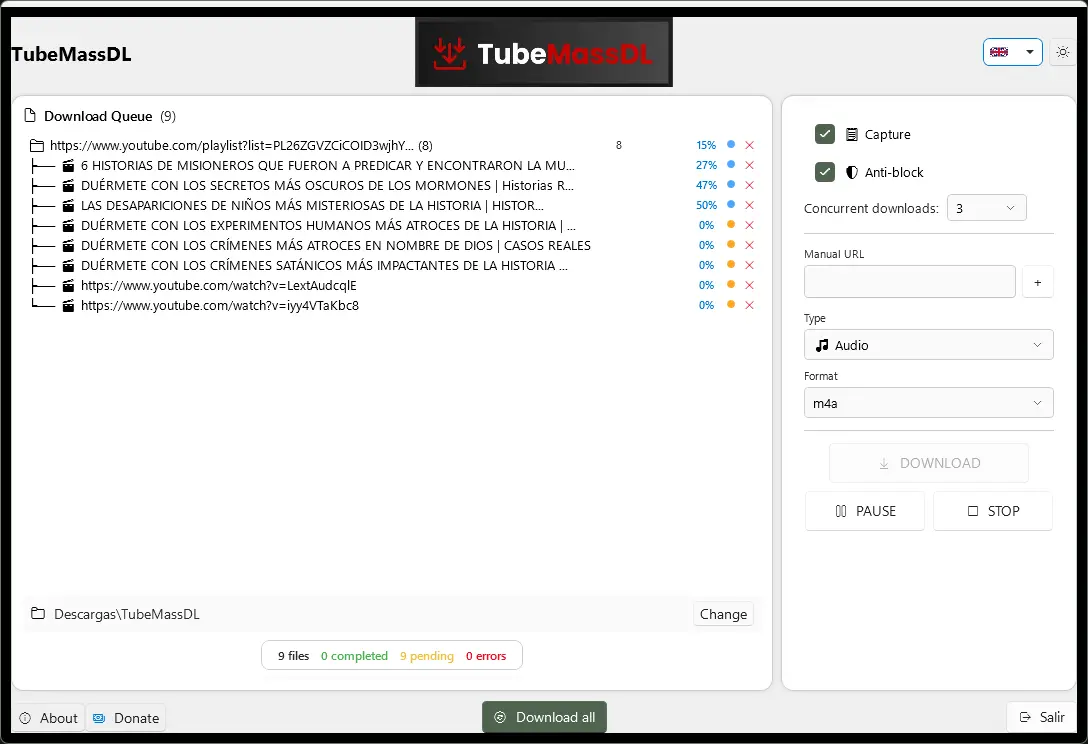The width and height of the screenshot is (1088, 744).
Task: Open the language flag dropdown
Action: 1012,52
